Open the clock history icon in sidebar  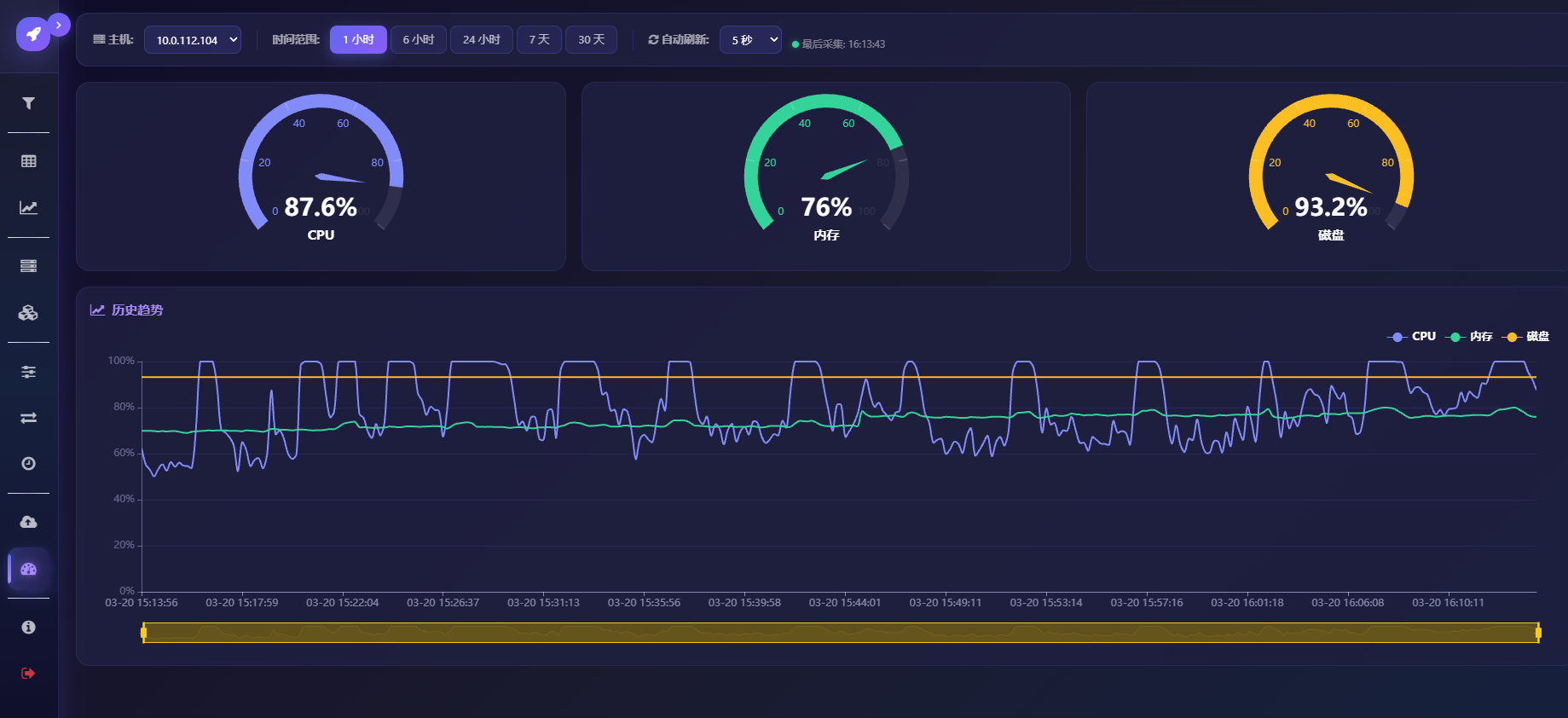[x=28, y=463]
